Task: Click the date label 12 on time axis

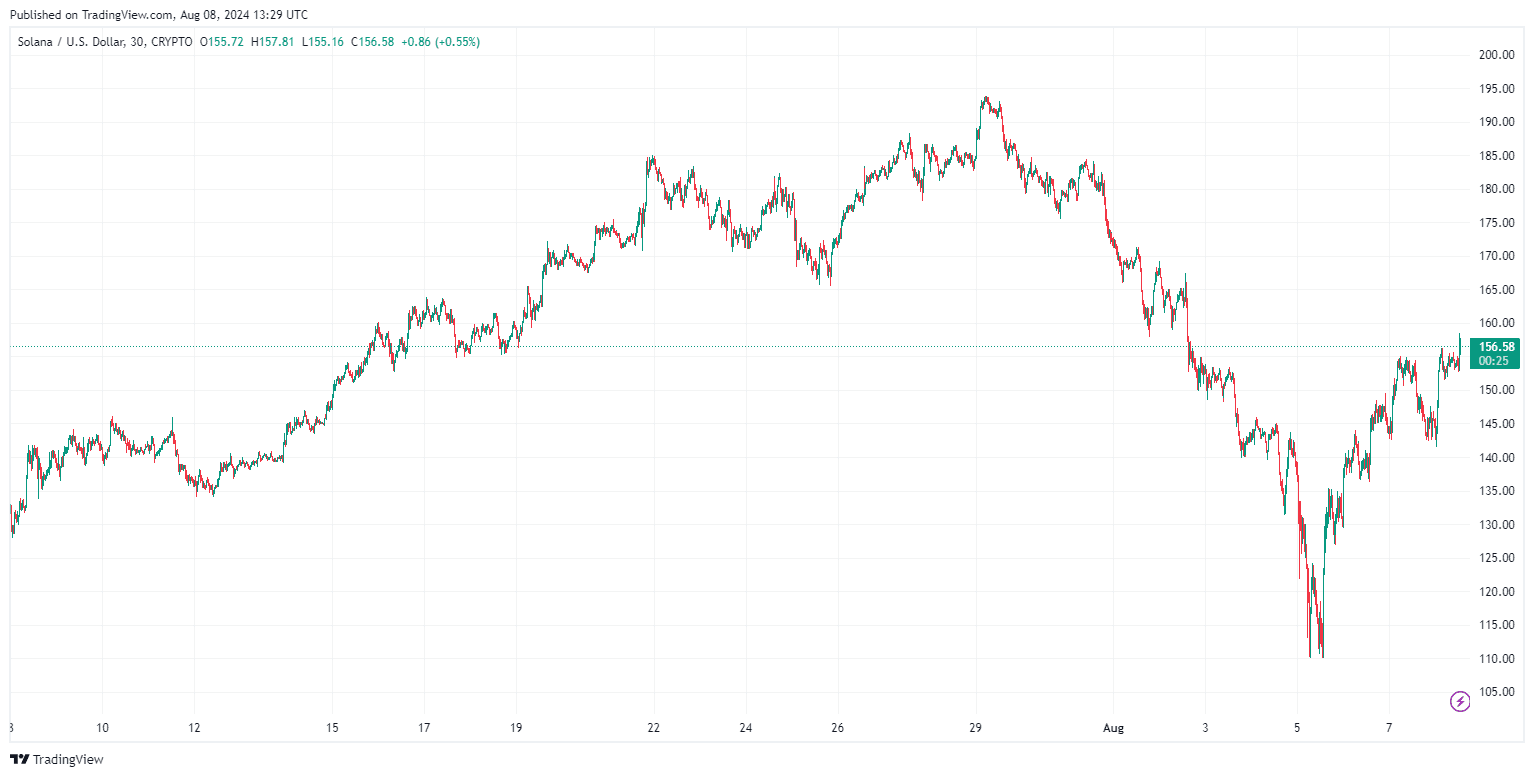Action: tap(194, 728)
